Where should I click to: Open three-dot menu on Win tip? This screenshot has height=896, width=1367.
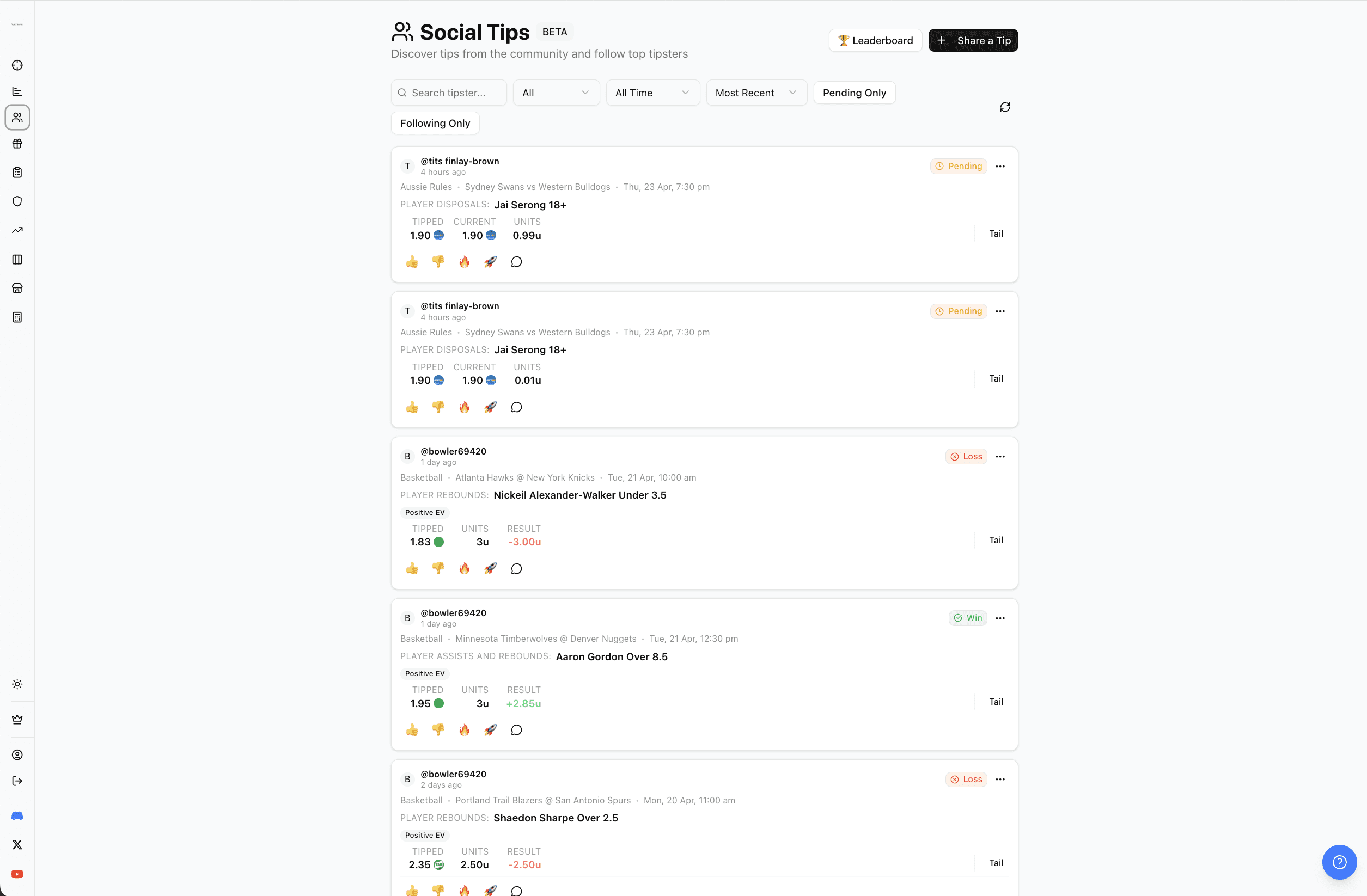(1000, 618)
